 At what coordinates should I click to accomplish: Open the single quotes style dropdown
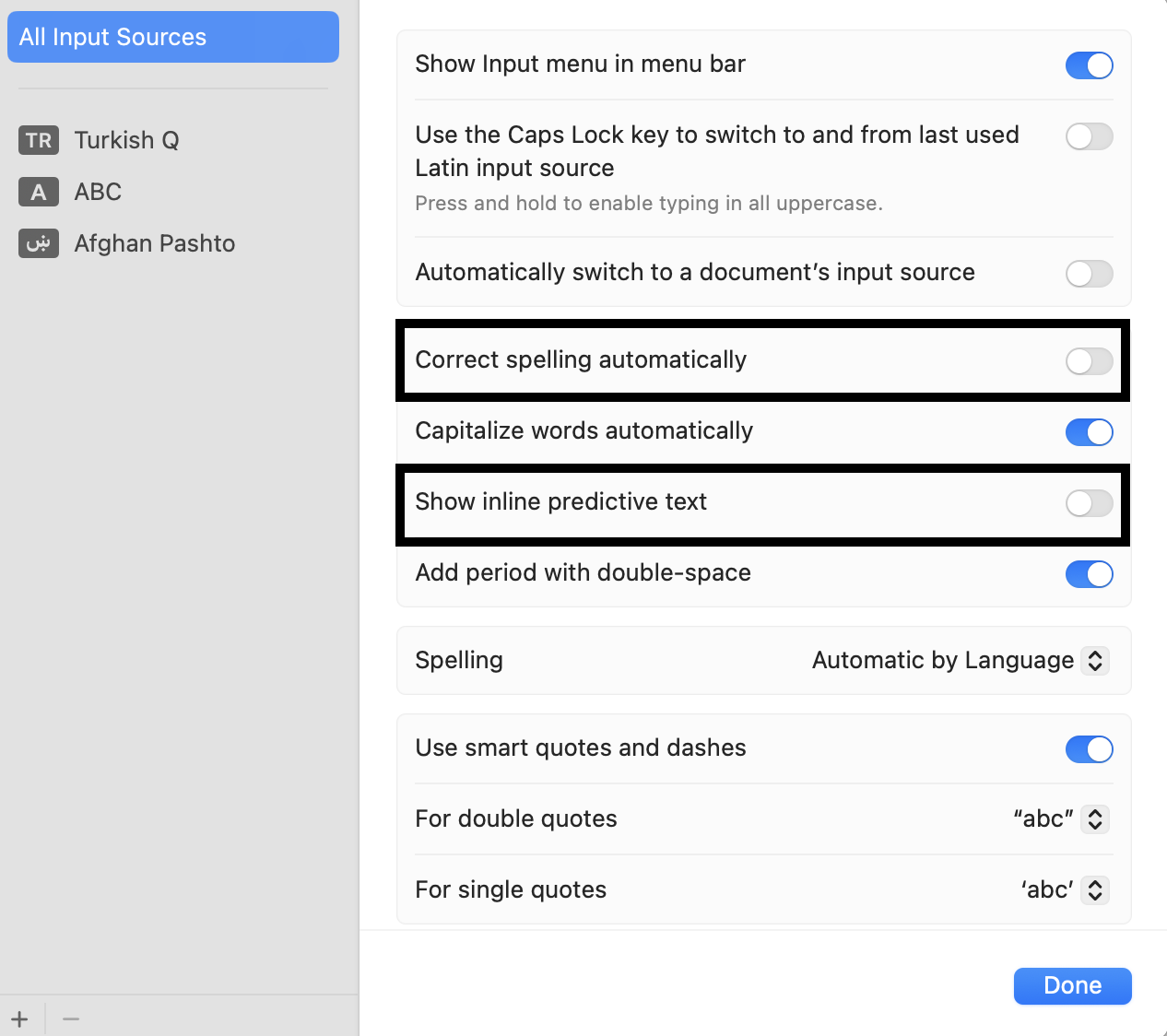pyautogui.click(x=1064, y=890)
